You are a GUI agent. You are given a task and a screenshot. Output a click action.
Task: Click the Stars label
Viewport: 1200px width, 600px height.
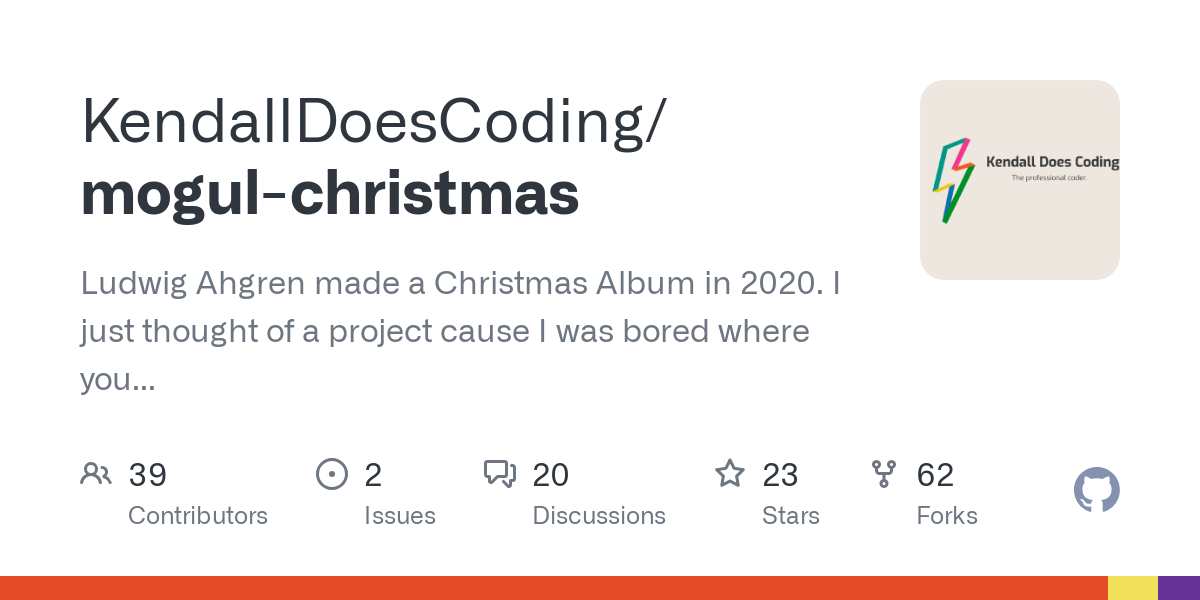791,516
